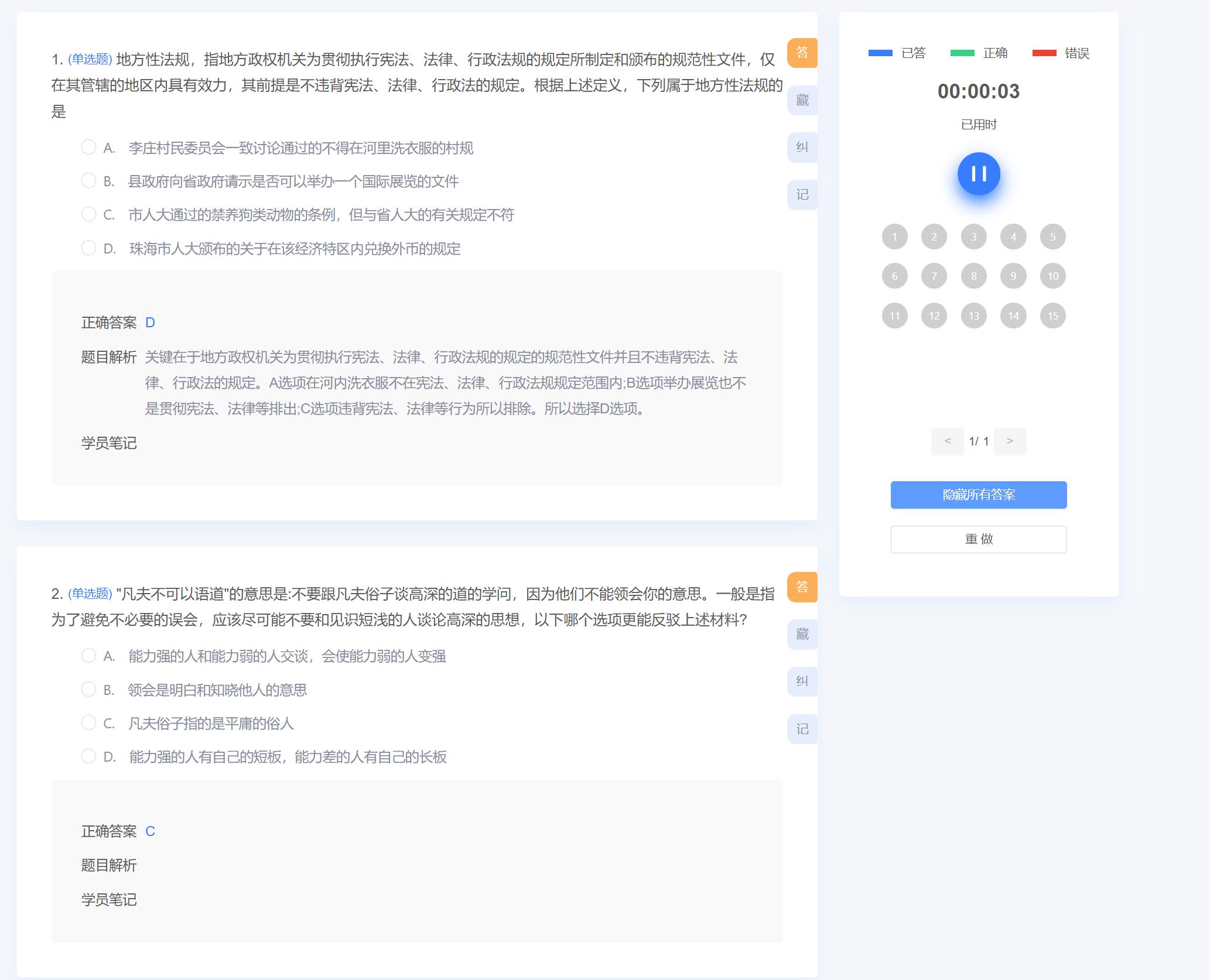Go to next page of questions
This screenshot has width=1210, height=980.
coord(1010,441)
